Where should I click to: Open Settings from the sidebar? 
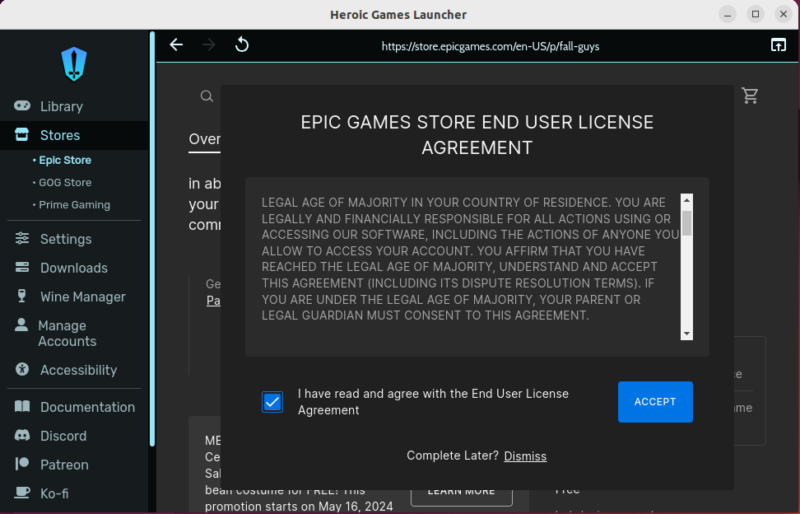point(65,239)
